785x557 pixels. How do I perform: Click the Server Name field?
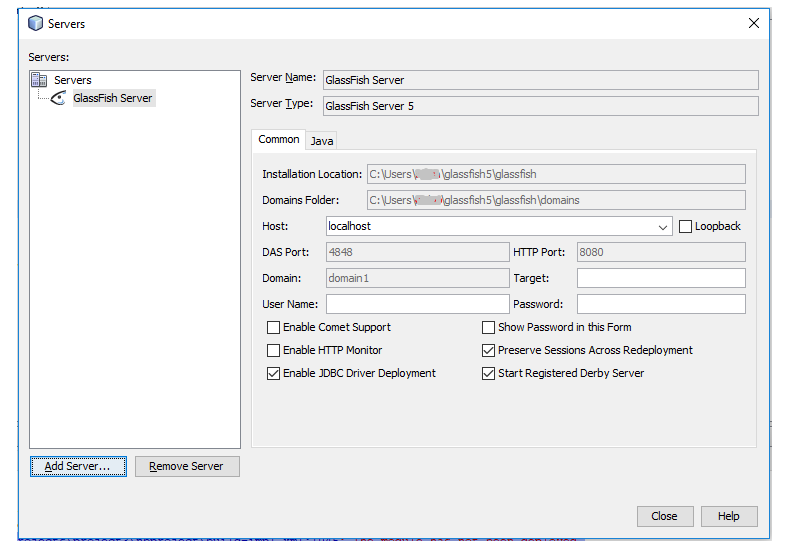(x=540, y=80)
